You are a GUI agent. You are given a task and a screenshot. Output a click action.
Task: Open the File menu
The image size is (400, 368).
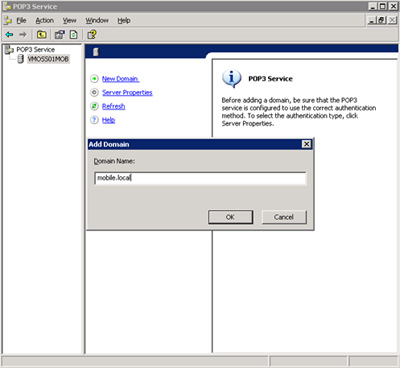click(21, 20)
